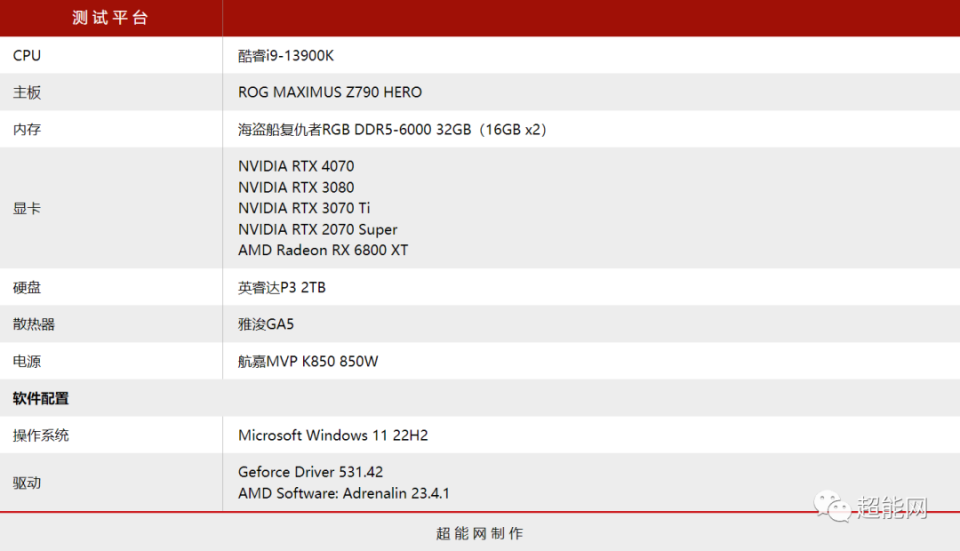Click the 软件配置 section heading
This screenshot has width=960, height=551.
coord(40,399)
